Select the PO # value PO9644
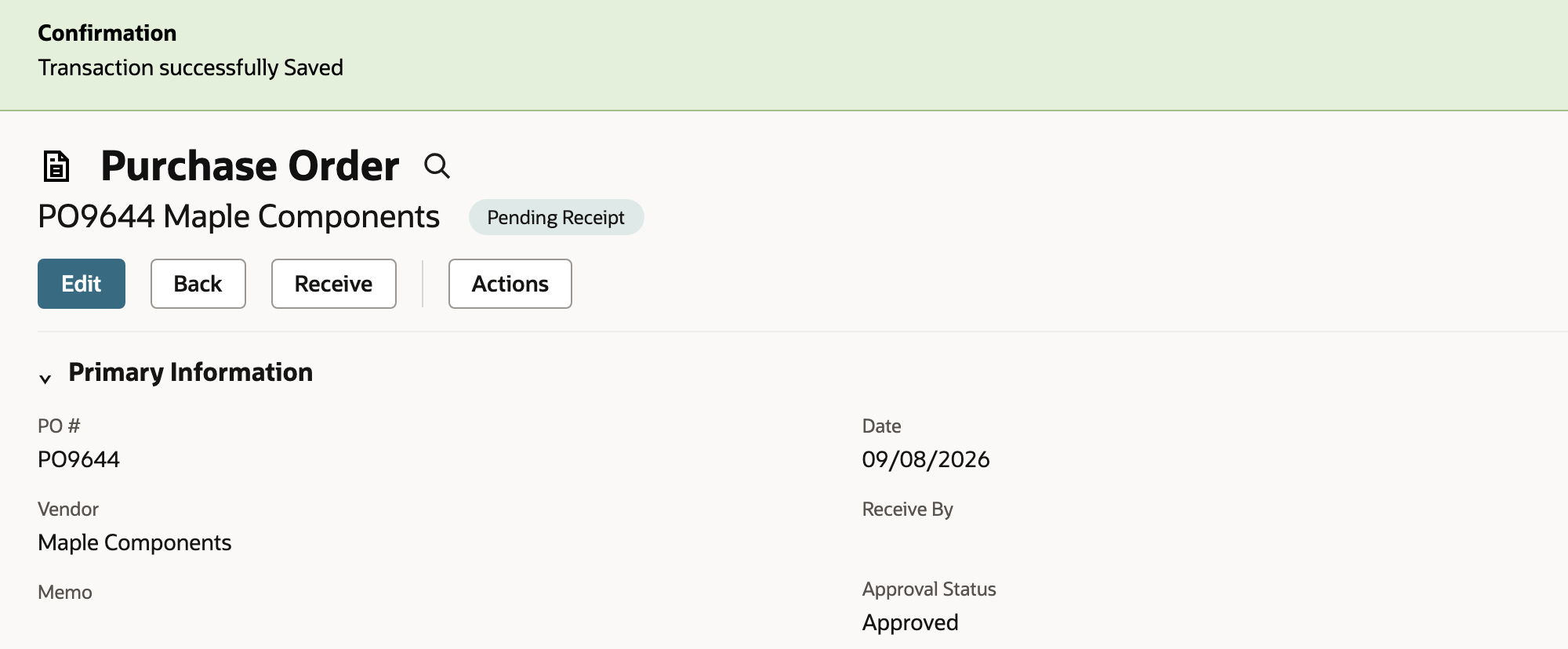 click(x=78, y=459)
